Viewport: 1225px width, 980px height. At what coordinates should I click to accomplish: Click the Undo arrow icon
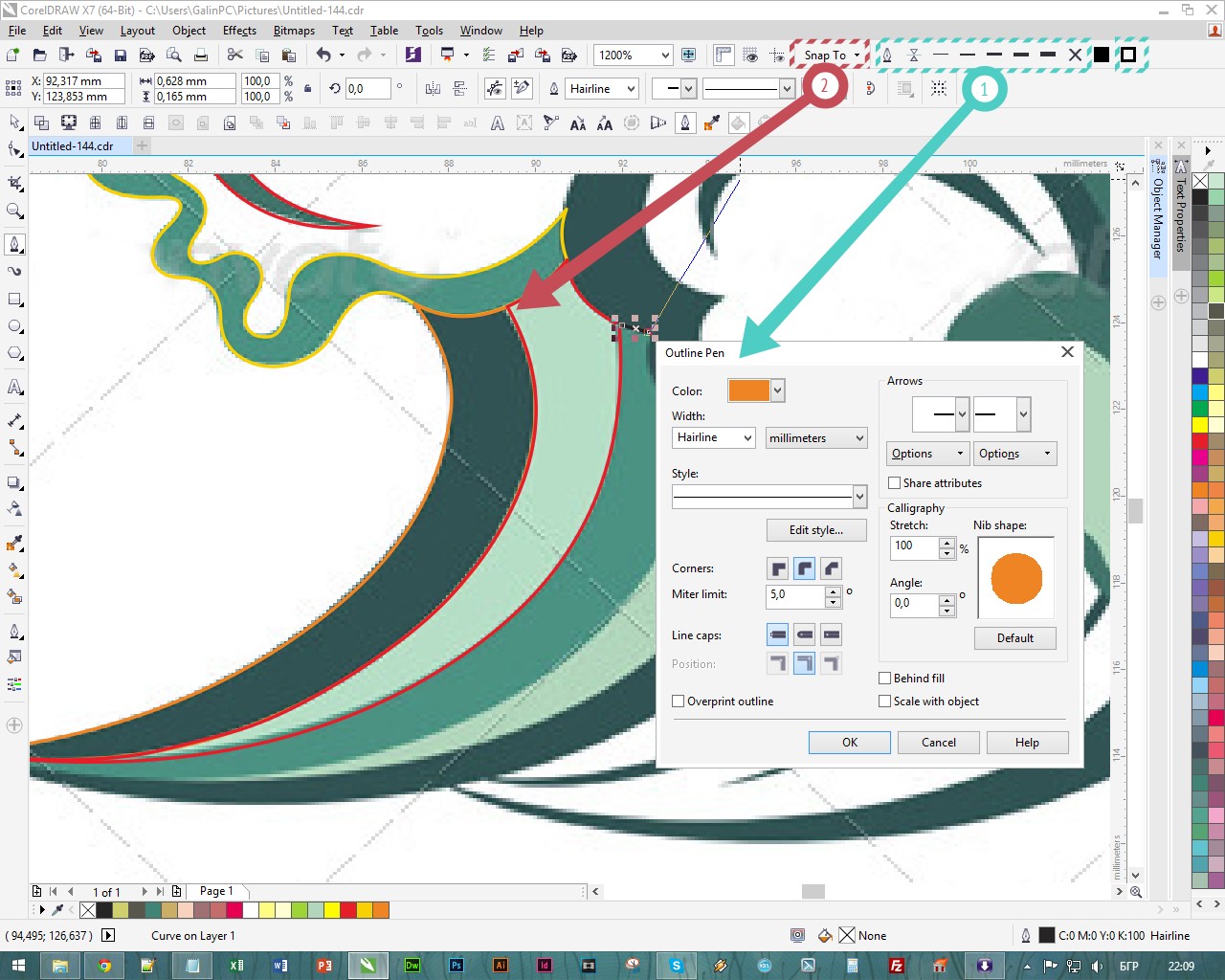[x=323, y=56]
